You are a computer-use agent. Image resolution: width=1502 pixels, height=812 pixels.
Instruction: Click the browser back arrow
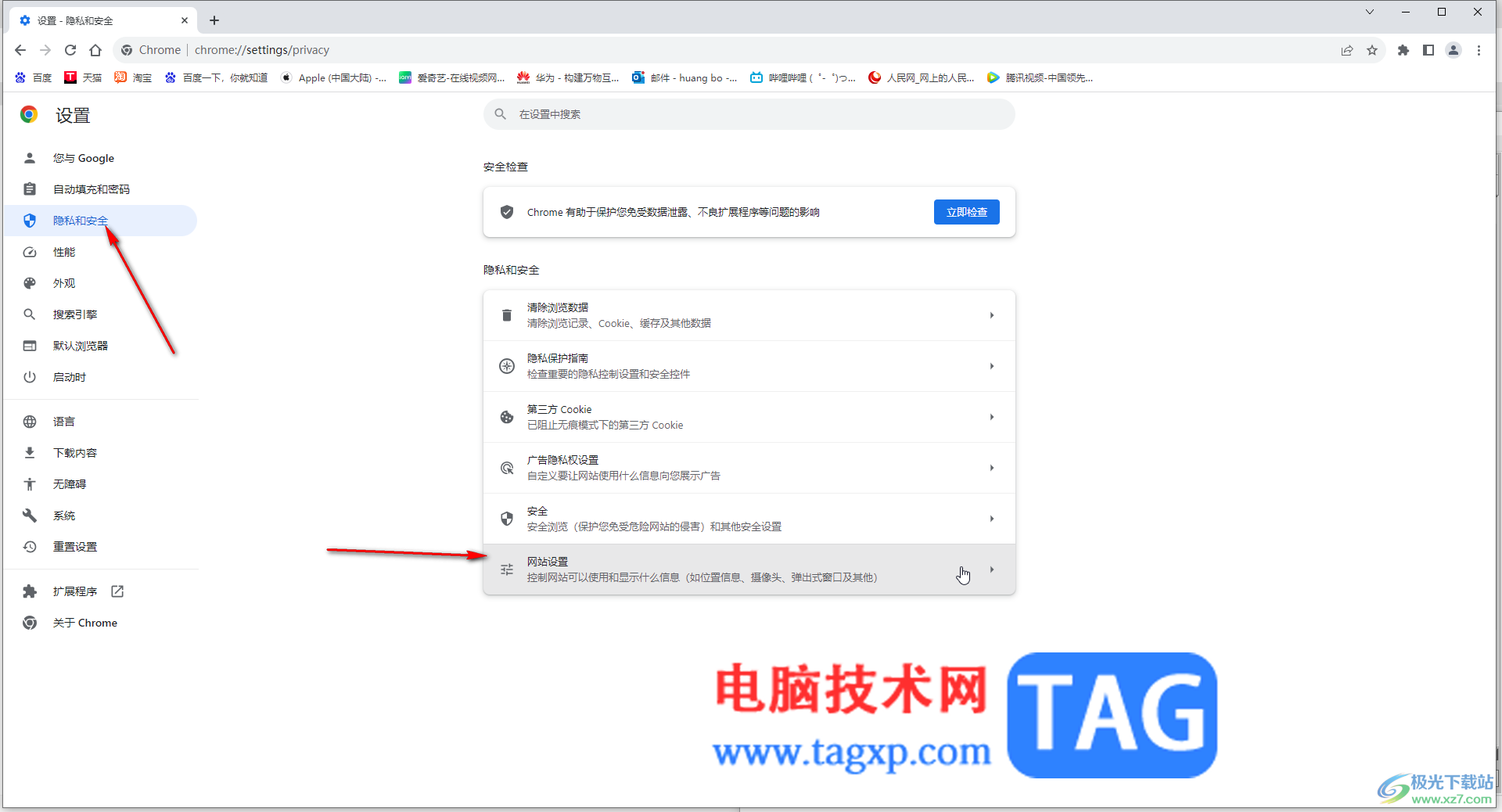pyautogui.click(x=20, y=50)
